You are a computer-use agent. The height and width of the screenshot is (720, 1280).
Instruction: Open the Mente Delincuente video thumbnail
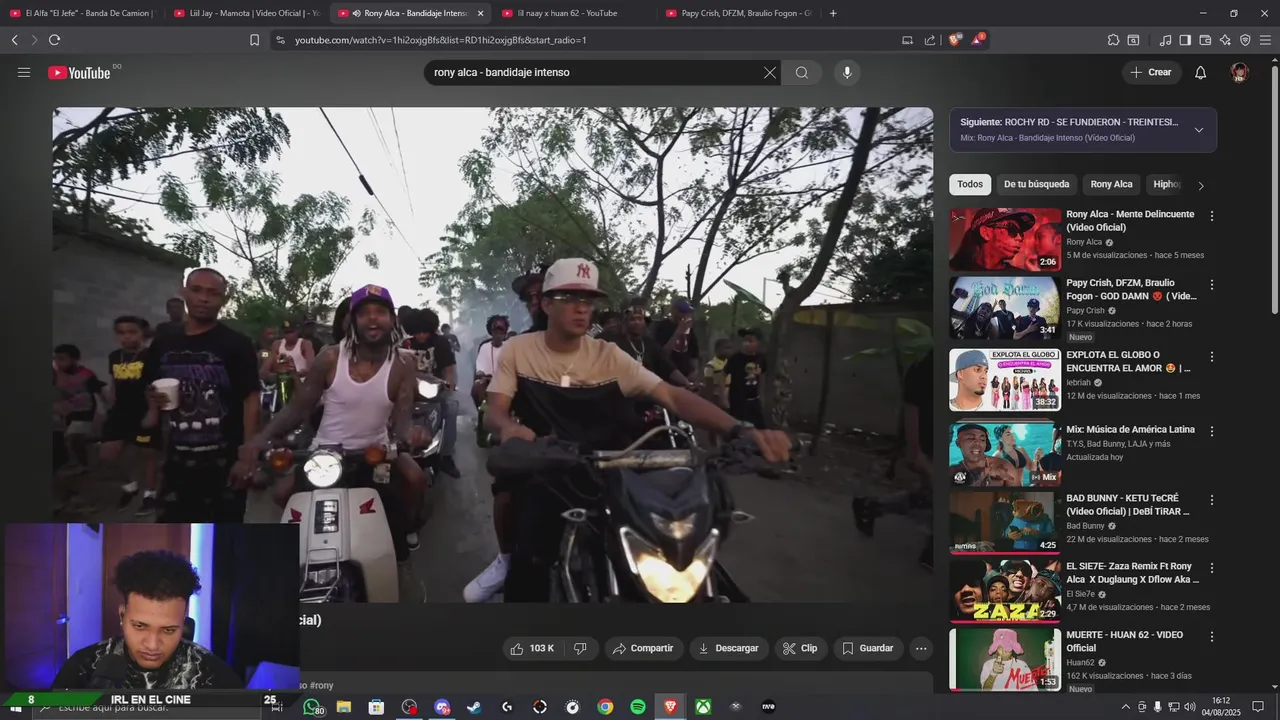1005,240
